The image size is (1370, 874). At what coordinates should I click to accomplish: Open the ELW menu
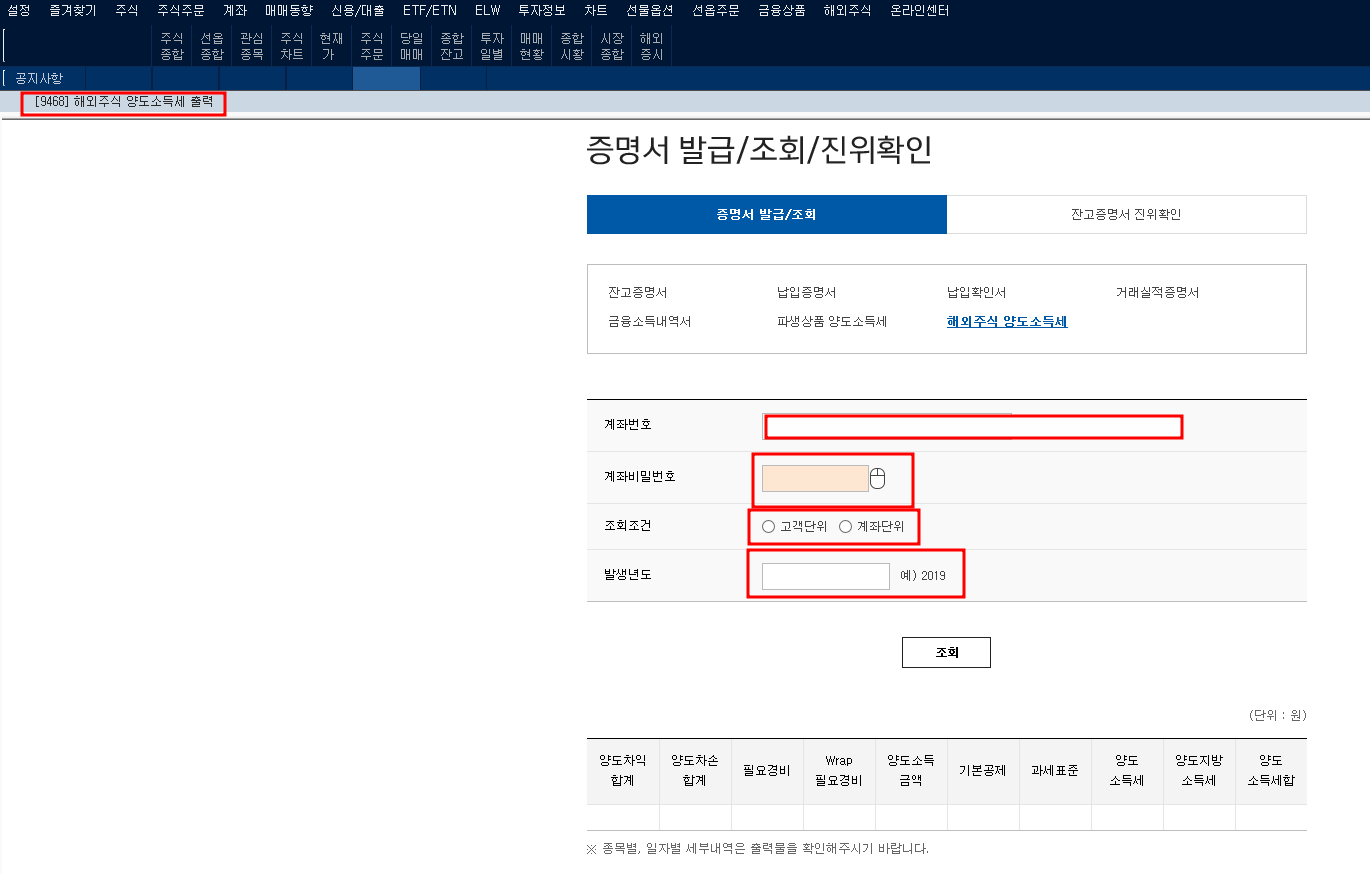[488, 11]
